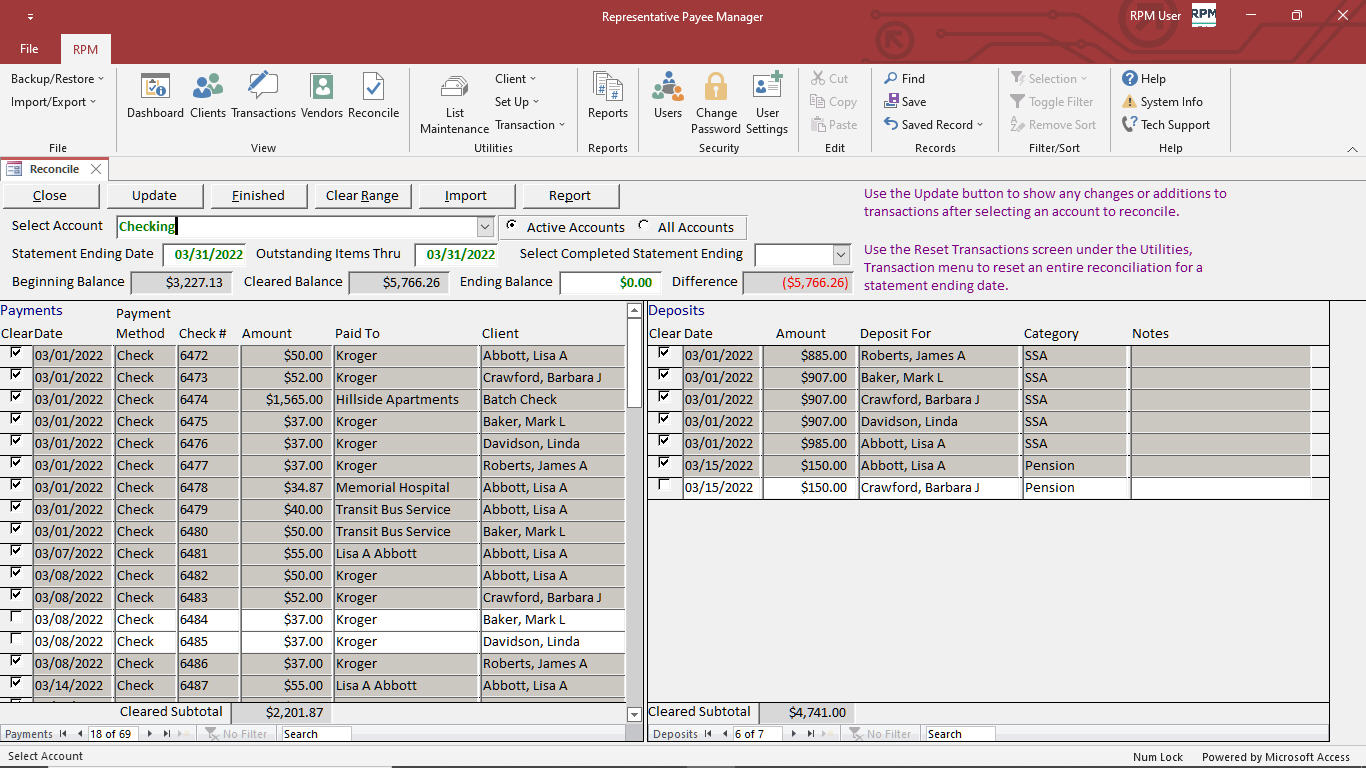Go to next record in Payments navigator

[150, 734]
